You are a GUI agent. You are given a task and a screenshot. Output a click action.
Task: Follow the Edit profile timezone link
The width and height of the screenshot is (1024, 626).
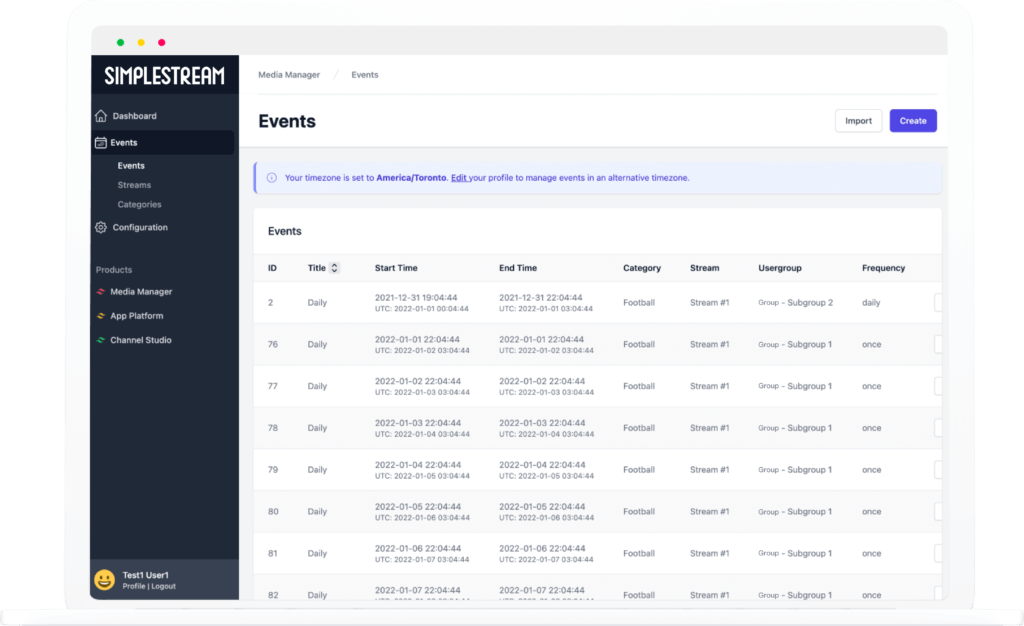pyautogui.click(x=459, y=178)
